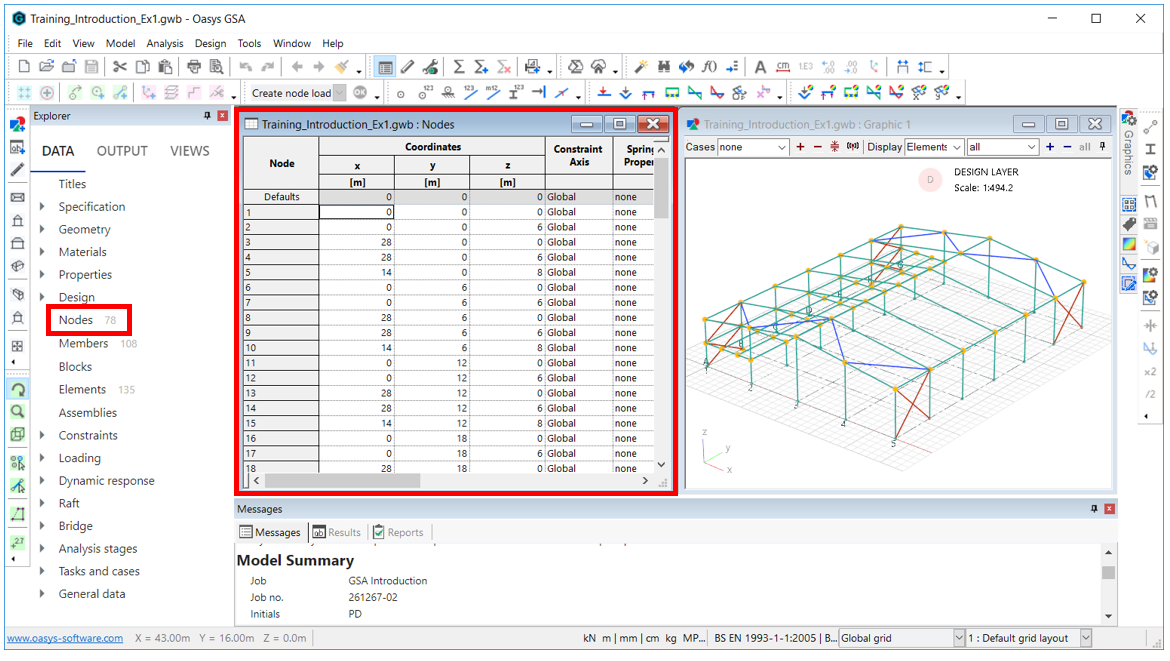Toggle auto-hide pin on the Explorer panel
The height and width of the screenshot is (661, 1170).
(208, 115)
